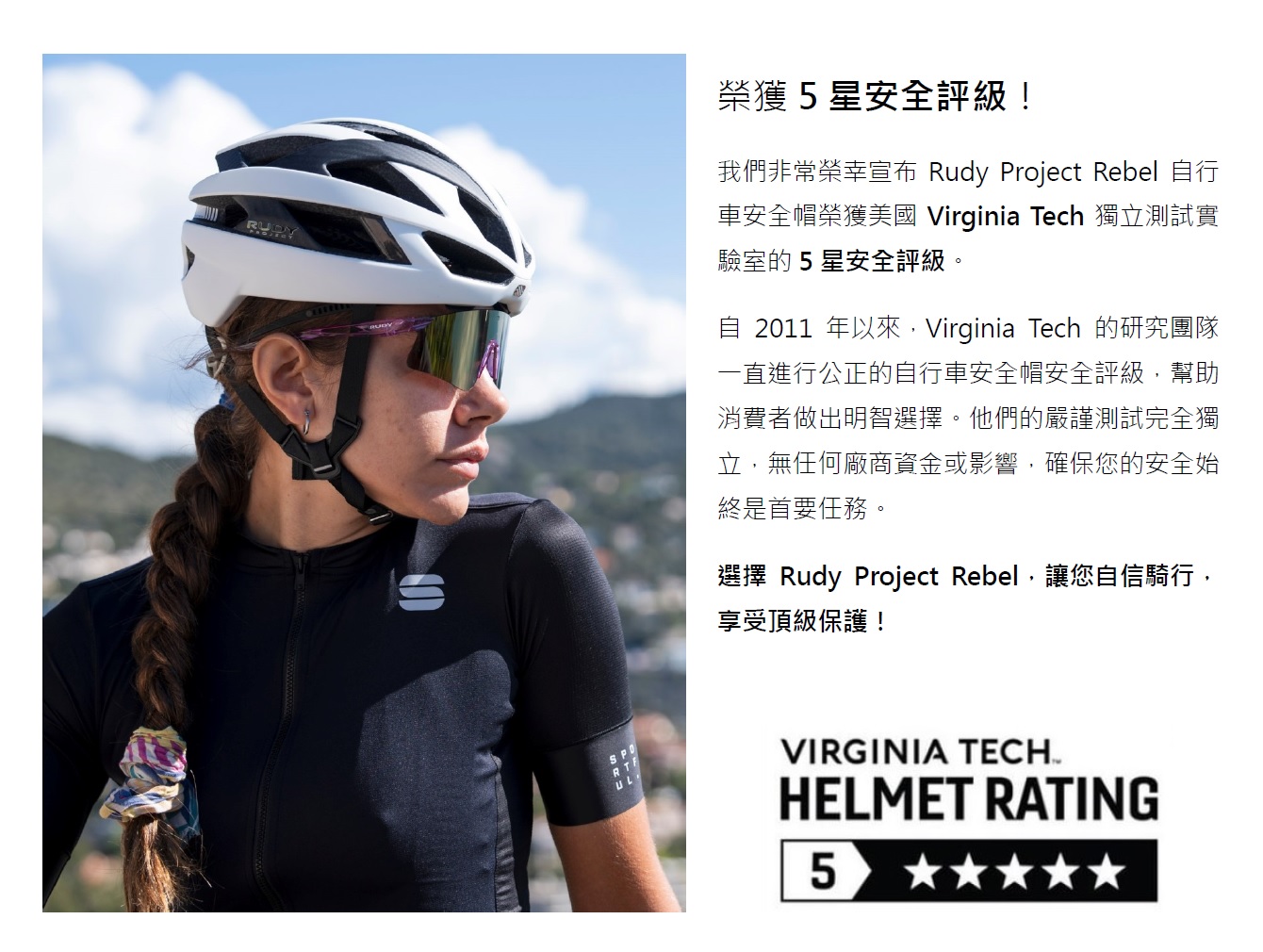Click the last star in the rating bar

tap(1105, 872)
